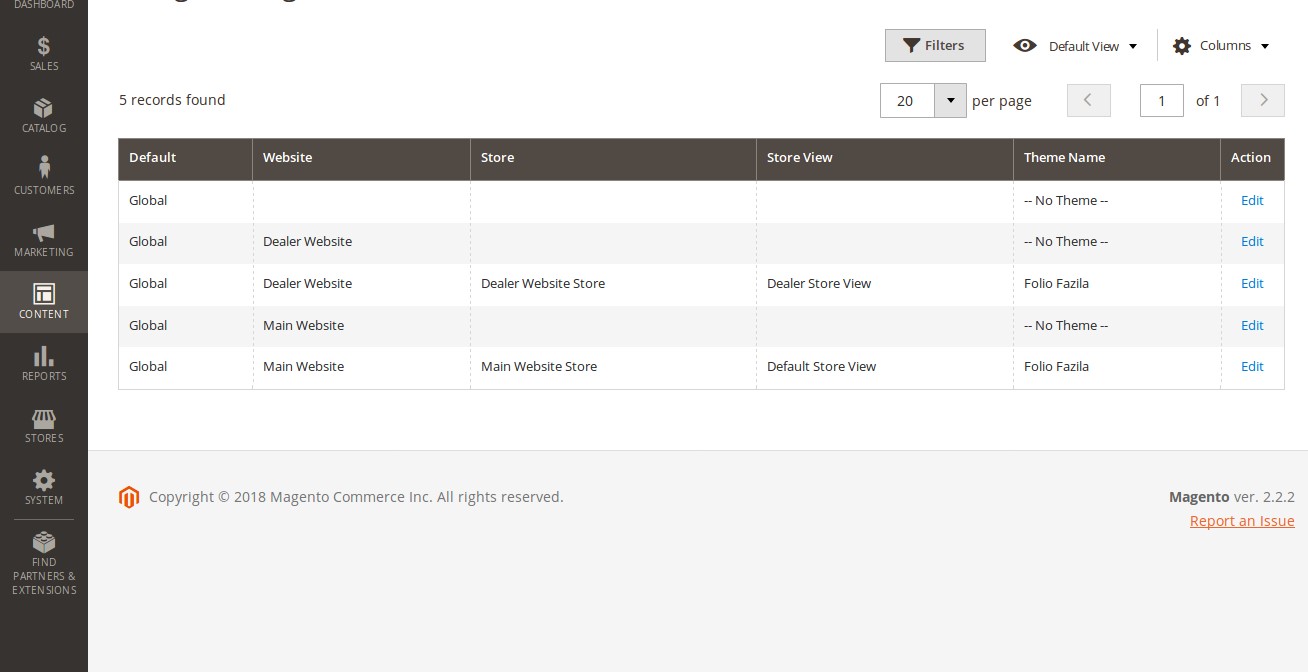This screenshot has height=672, width=1308.
Task: Expand the Columns dropdown
Action: click(1221, 45)
